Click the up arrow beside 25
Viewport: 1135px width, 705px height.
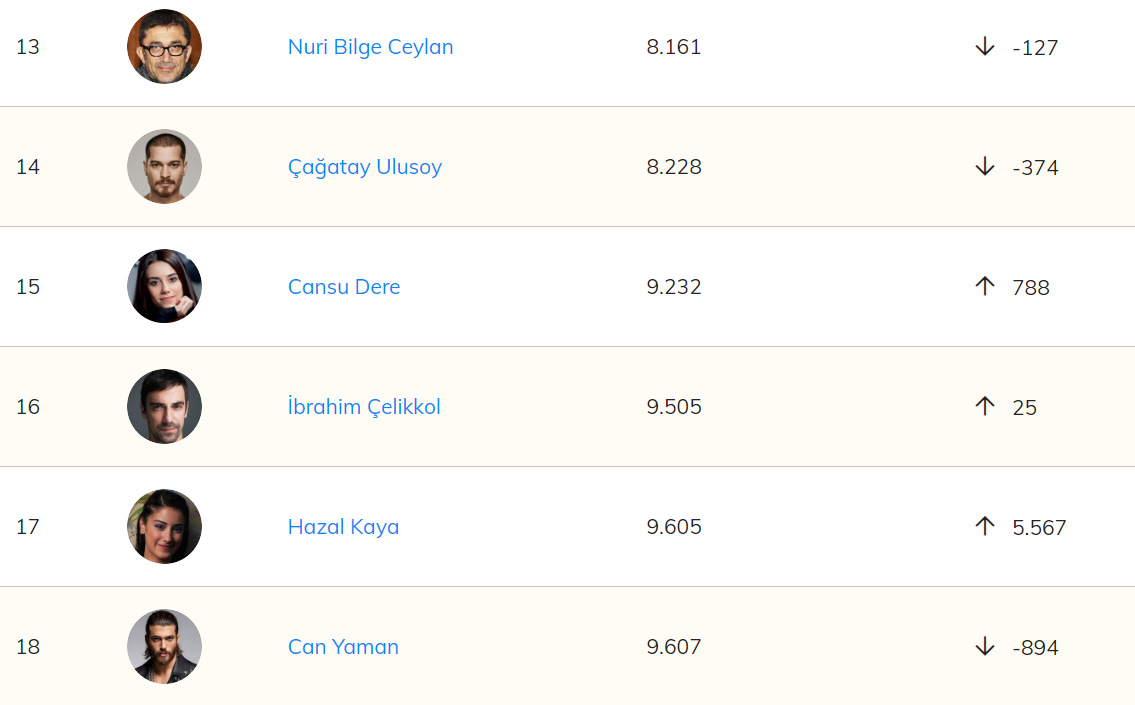[x=985, y=406]
